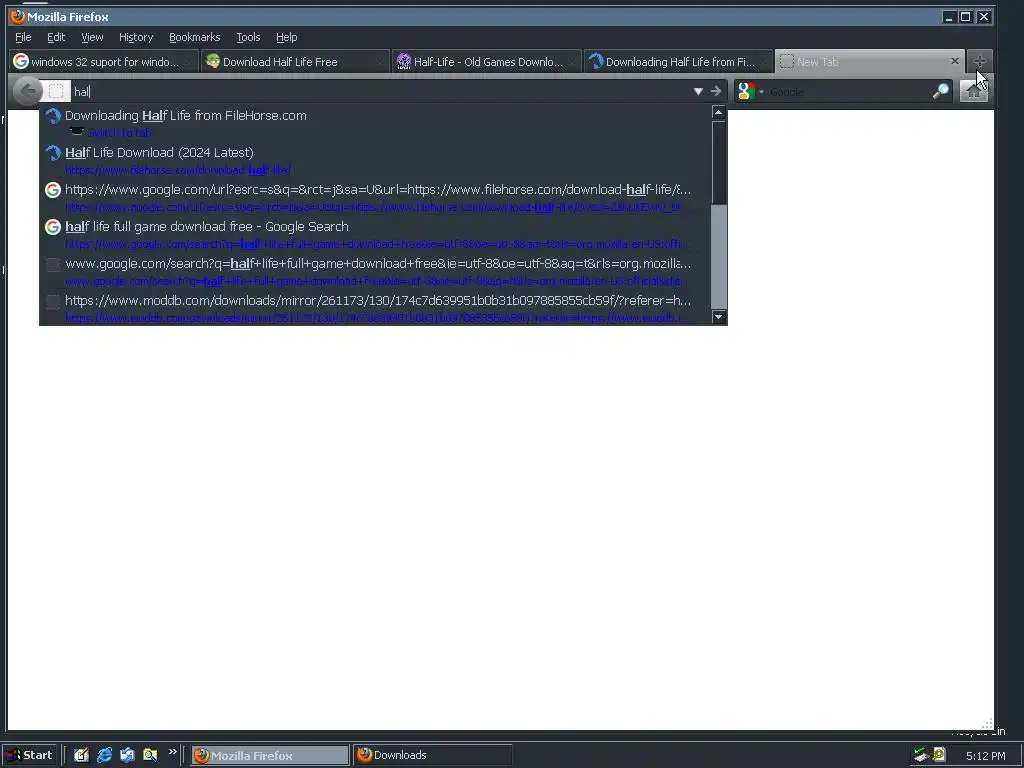Click Firefox logo in title bar
Image resolution: width=1024 pixels, height=768 pixels.
coord(18,16)
